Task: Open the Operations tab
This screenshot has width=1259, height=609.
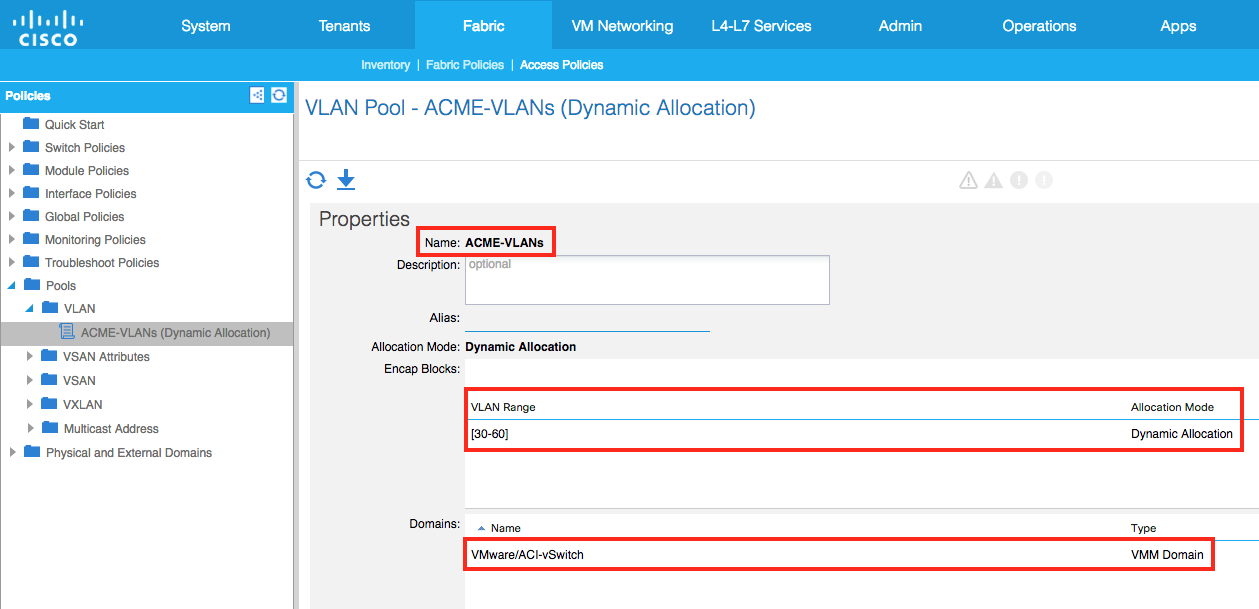Action: tap(1039, 26)
